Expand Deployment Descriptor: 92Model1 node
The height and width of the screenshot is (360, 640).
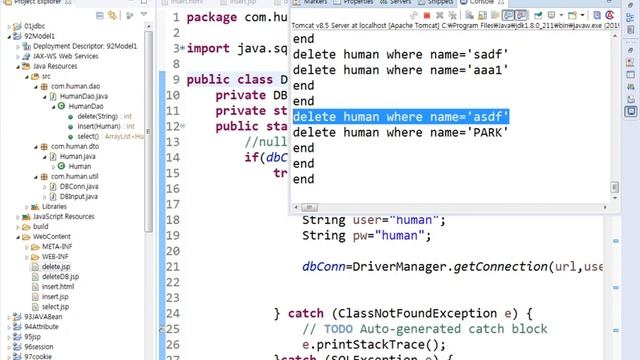pos(18,47)
